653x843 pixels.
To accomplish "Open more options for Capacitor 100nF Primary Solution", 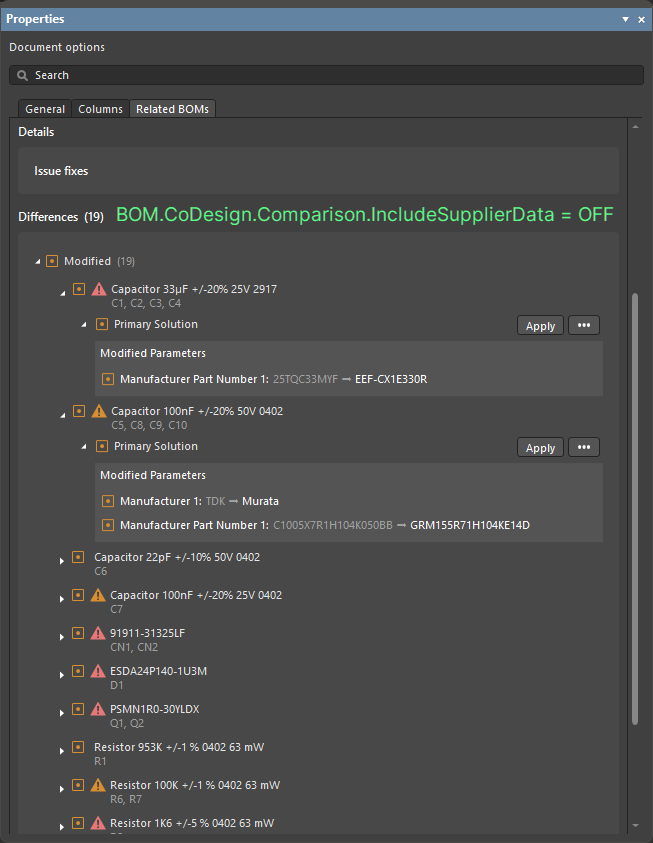I will click(584, 448).
